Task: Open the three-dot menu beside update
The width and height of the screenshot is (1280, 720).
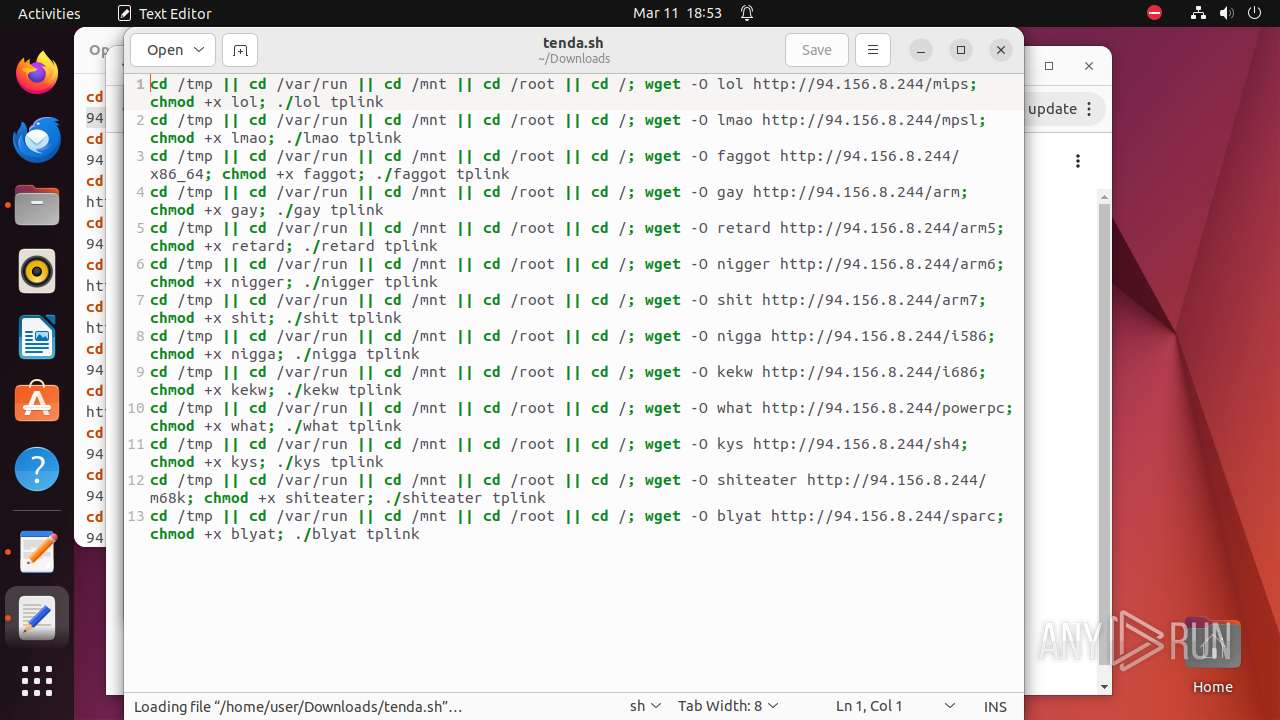Action: tap(1090, 109)
